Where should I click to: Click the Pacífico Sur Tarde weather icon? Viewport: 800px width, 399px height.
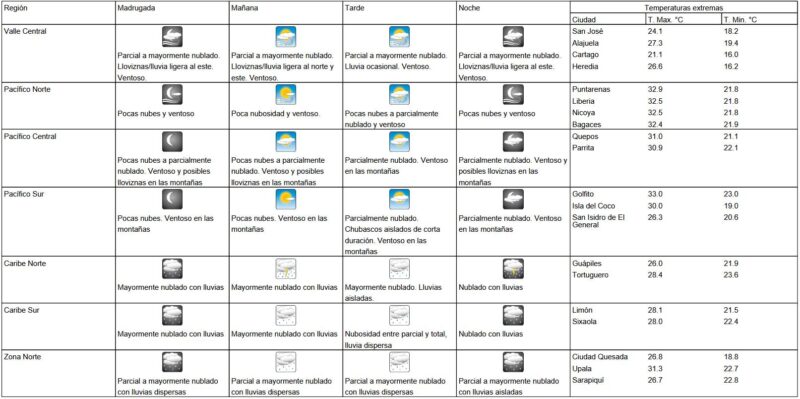coord(399,199)
